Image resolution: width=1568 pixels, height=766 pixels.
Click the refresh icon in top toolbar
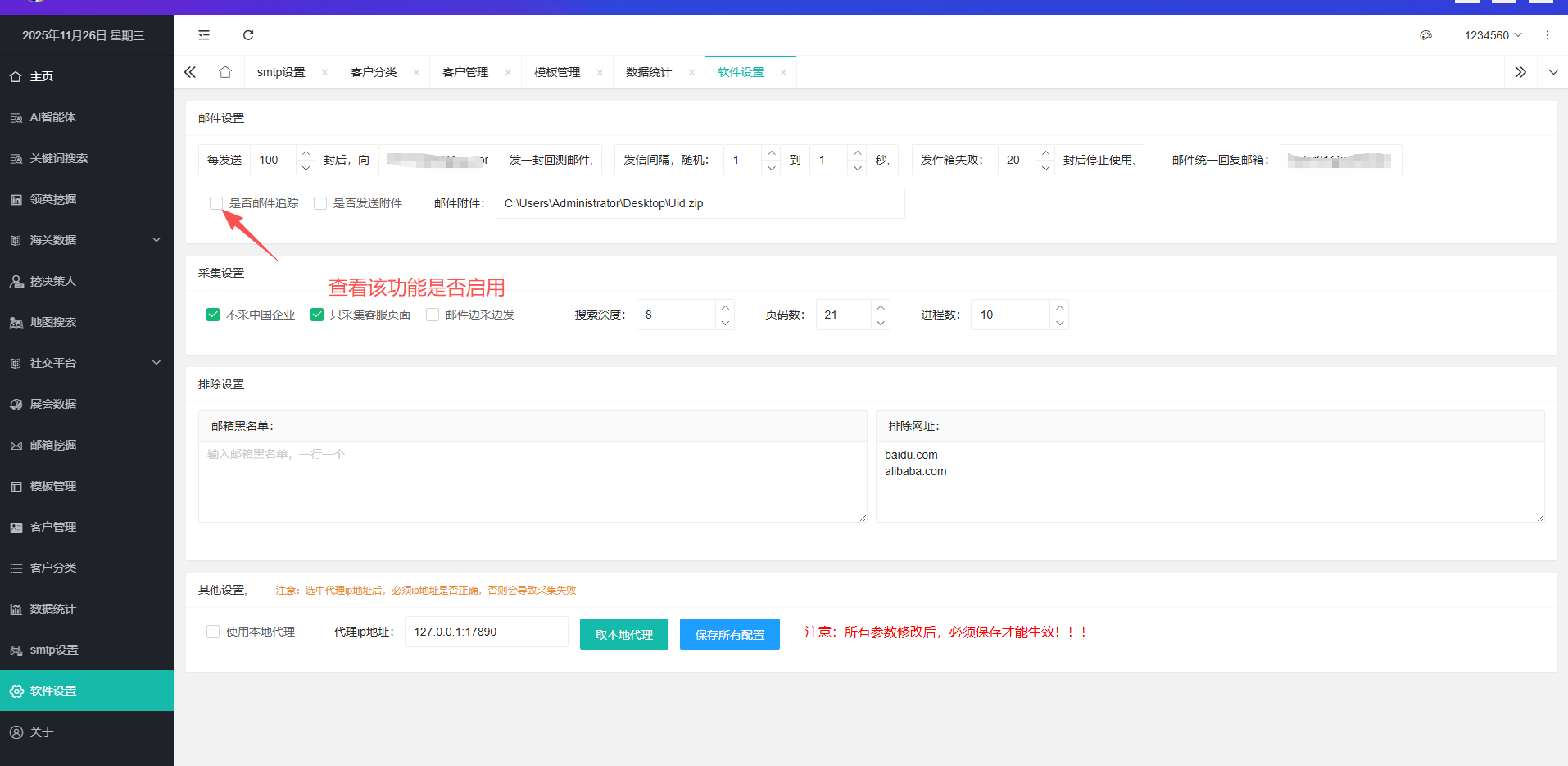pyautogui.click(x=248, y=35)
